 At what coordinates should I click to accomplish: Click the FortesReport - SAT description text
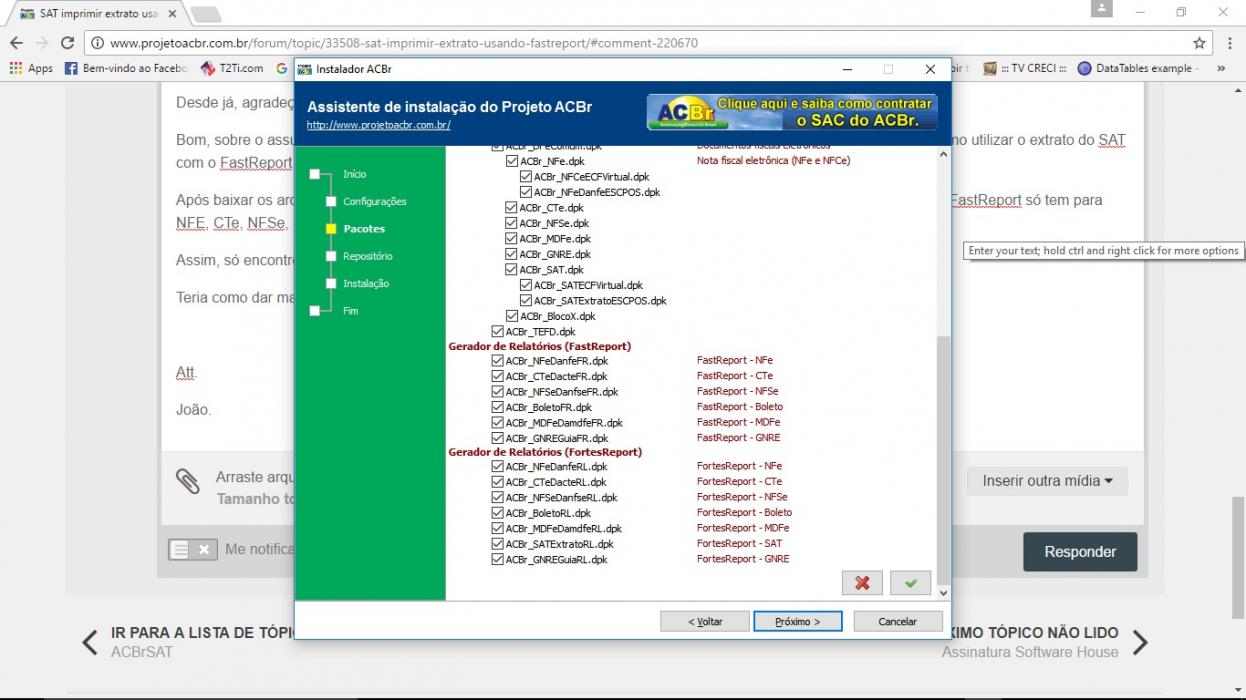740,544
